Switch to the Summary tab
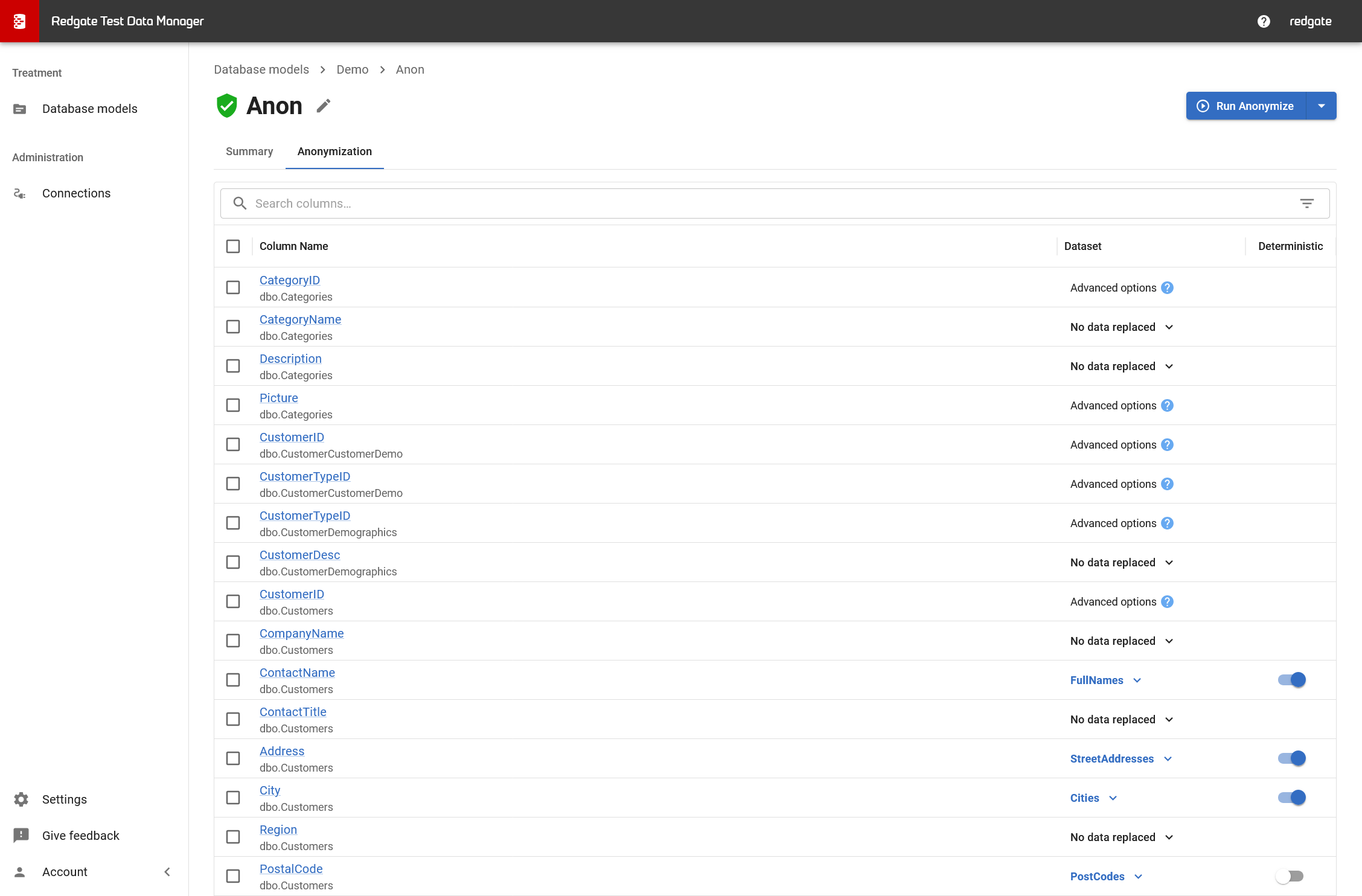This screenshot has width=1362, height=896. click(249, 152)
